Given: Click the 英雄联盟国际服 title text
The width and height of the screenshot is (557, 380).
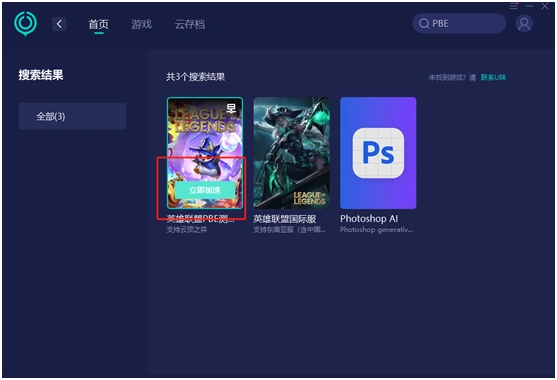Looking at the screenshot, I should [x=285, y=219].
